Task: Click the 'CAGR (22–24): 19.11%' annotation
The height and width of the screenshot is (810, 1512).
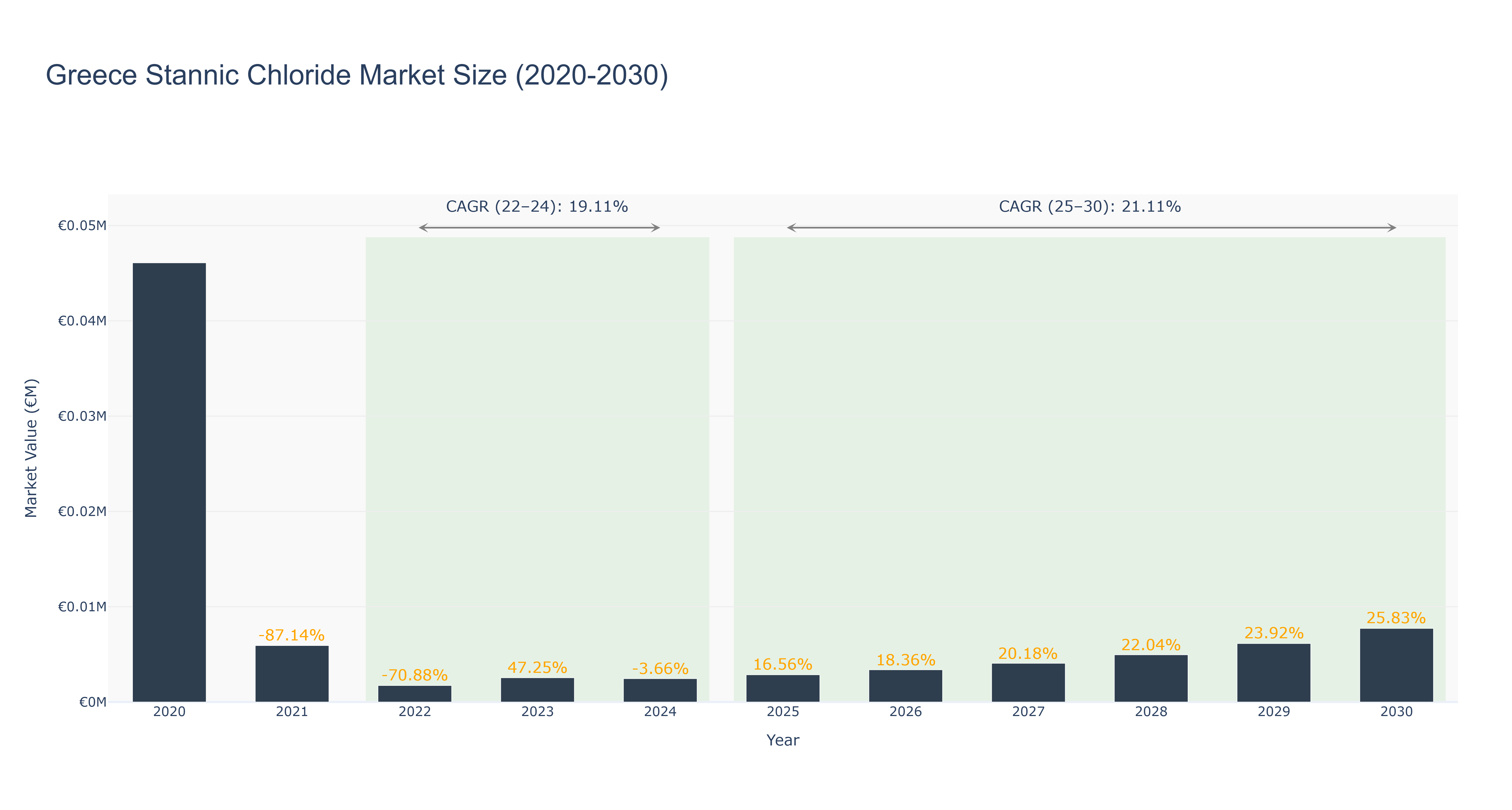Action: tap(537, 207)
